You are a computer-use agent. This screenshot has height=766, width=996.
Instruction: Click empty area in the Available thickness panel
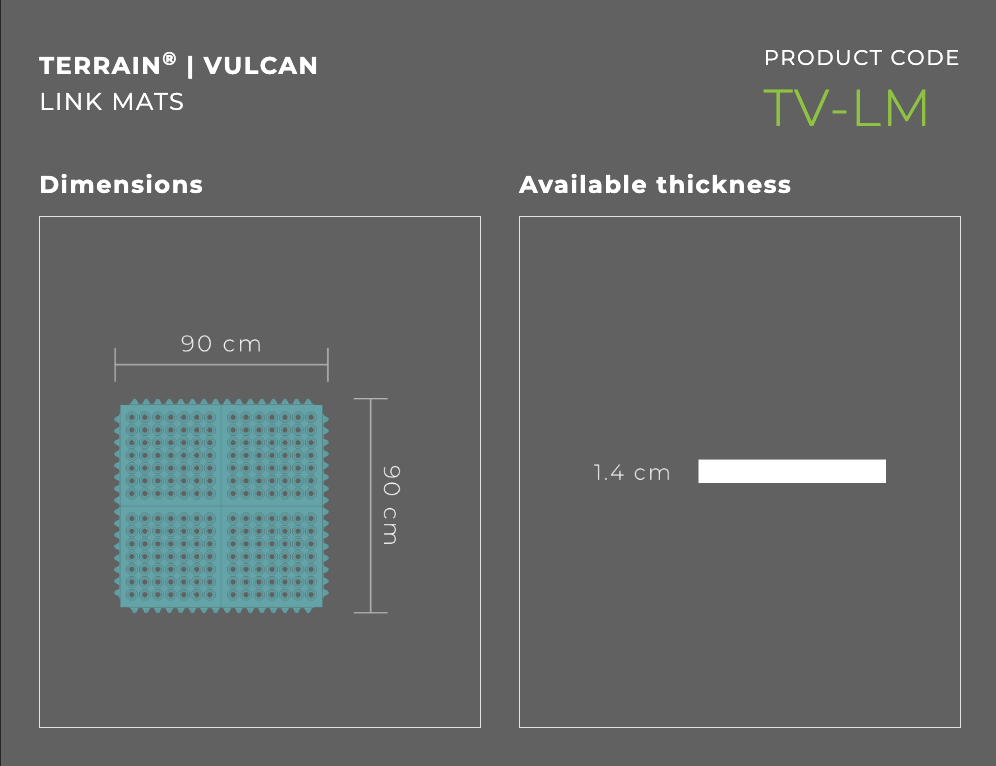coord(740,620)
